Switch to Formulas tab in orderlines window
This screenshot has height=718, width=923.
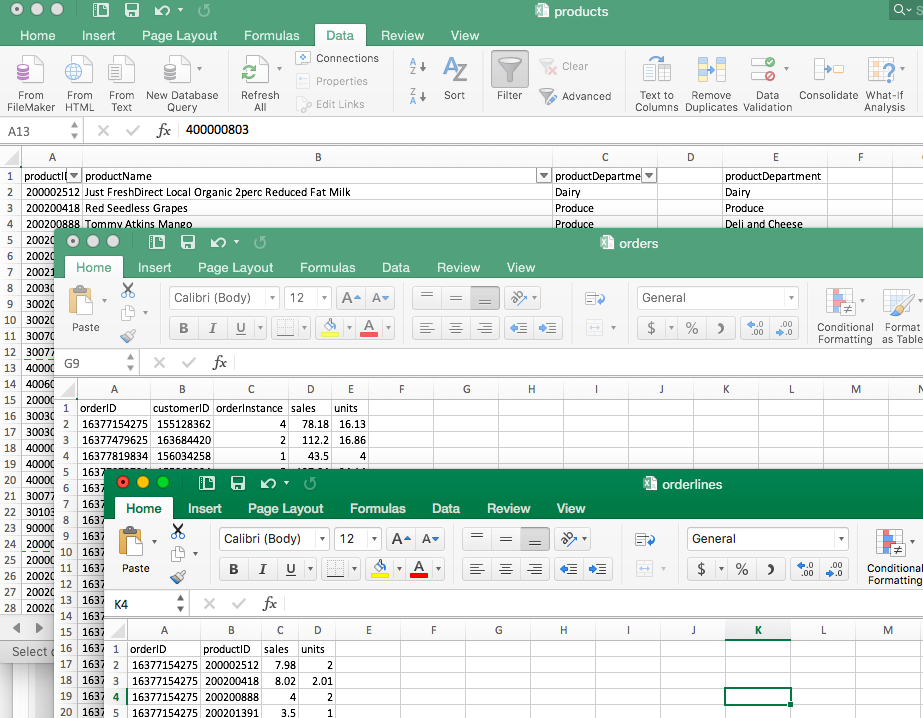(x=378, y=508)
